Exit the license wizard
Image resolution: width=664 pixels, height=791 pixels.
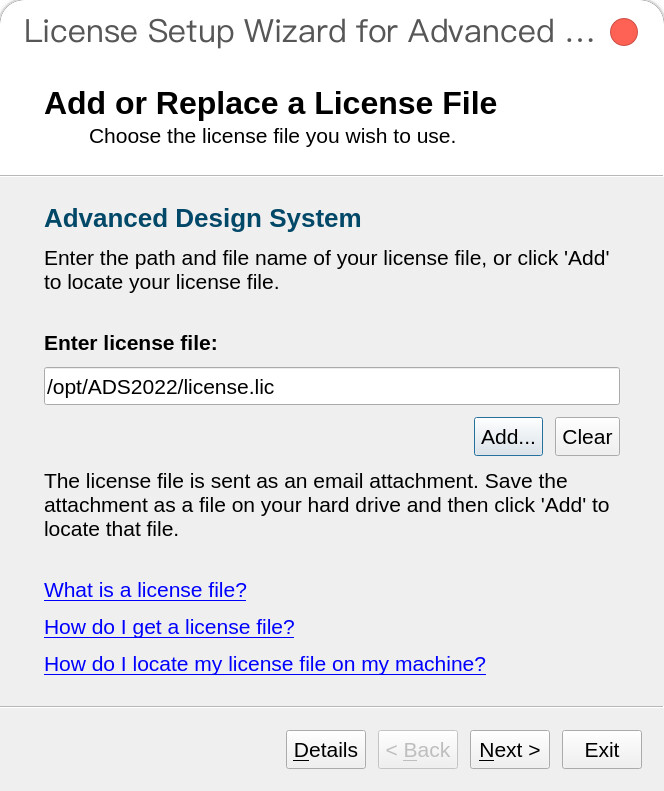(x=602, y=750)
